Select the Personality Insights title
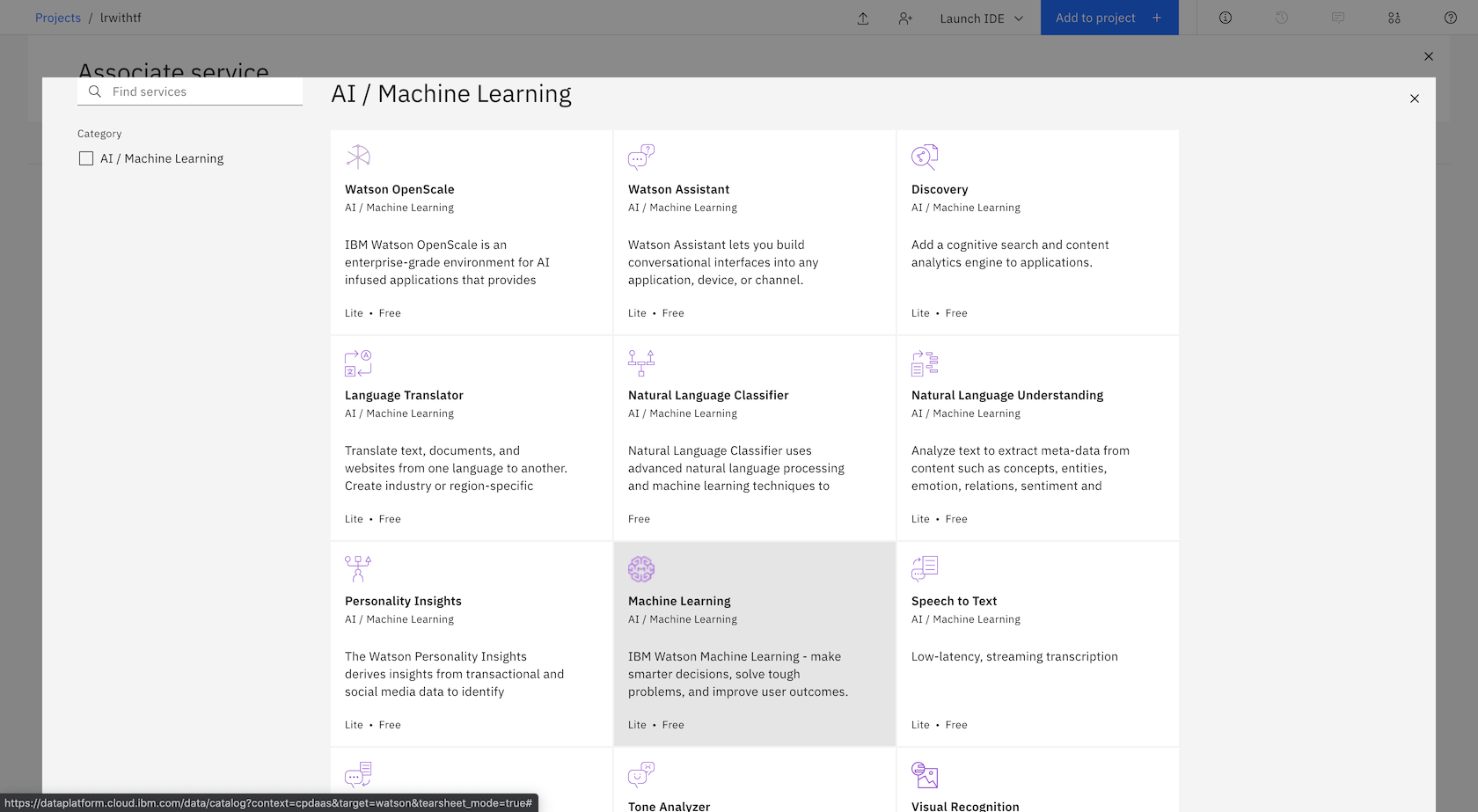 [x=403, y=601]
